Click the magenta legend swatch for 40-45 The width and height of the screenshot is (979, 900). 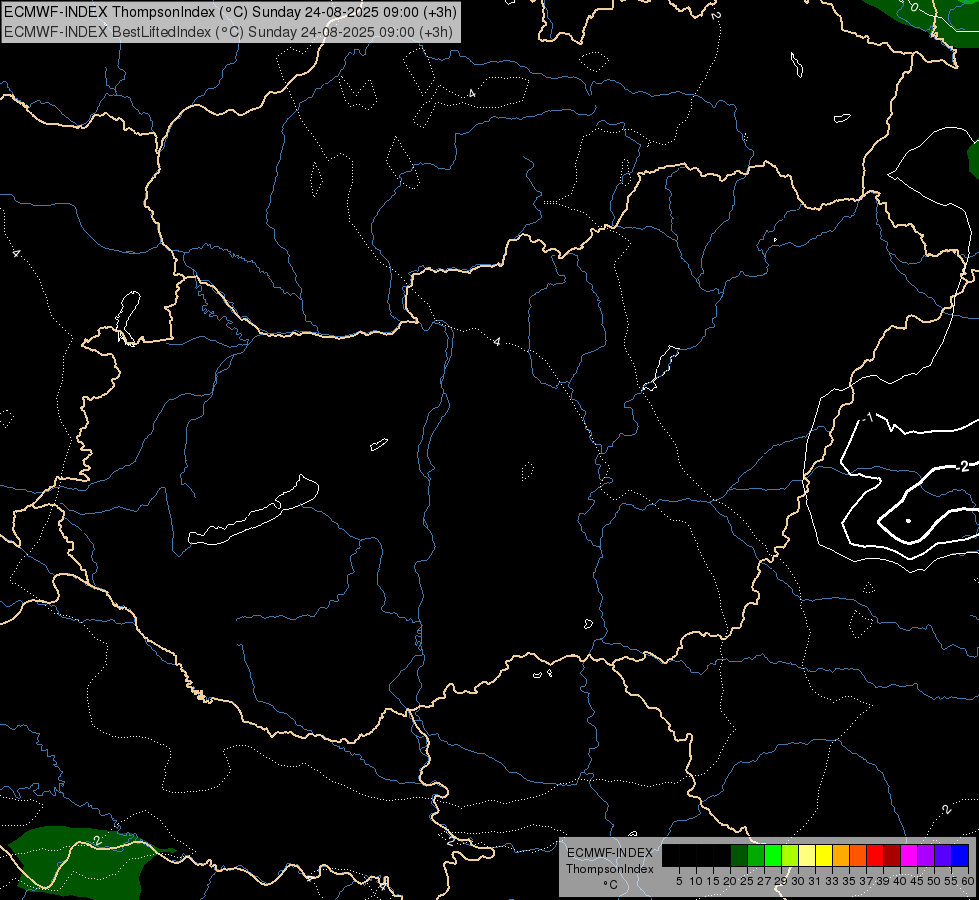coord(909,855)
